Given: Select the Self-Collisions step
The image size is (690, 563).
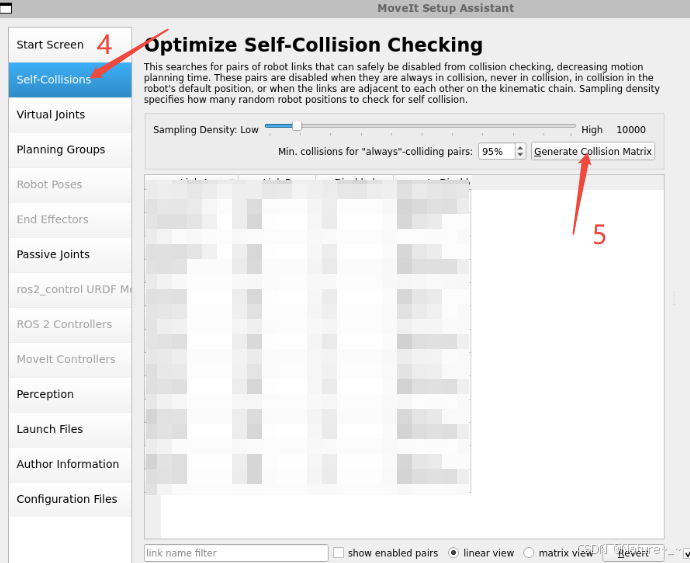Looking at the screenshot, I should click(x=70, y=80).
